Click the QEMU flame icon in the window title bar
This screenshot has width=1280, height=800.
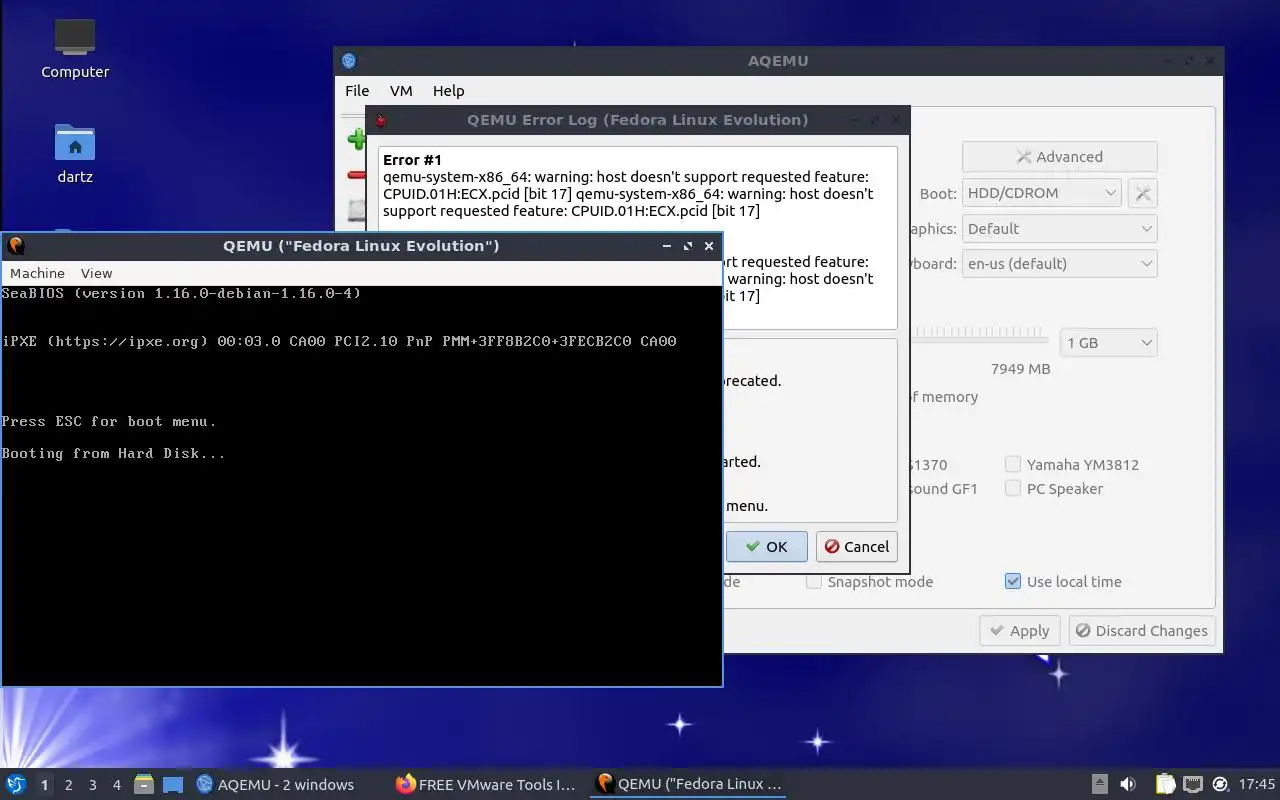click(x=16, y=246)
